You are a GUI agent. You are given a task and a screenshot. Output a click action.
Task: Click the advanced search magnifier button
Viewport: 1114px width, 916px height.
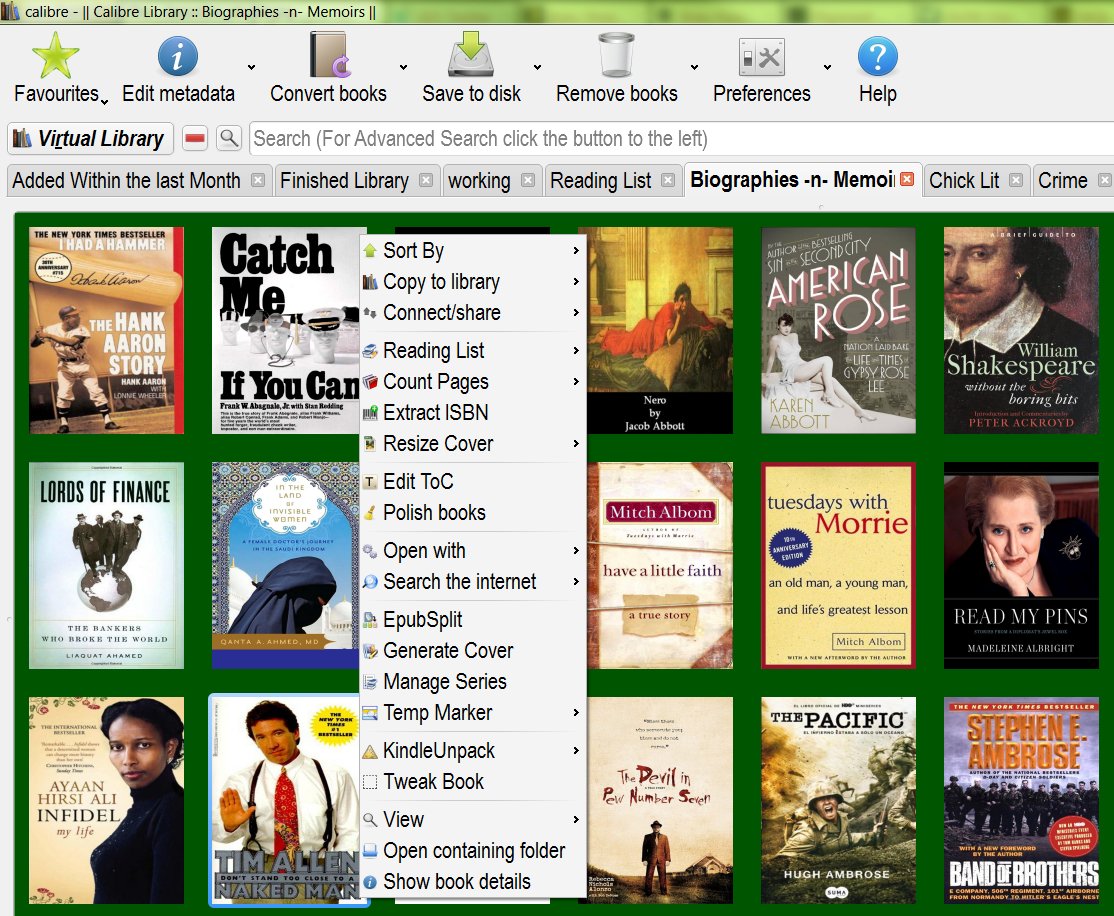229,138
